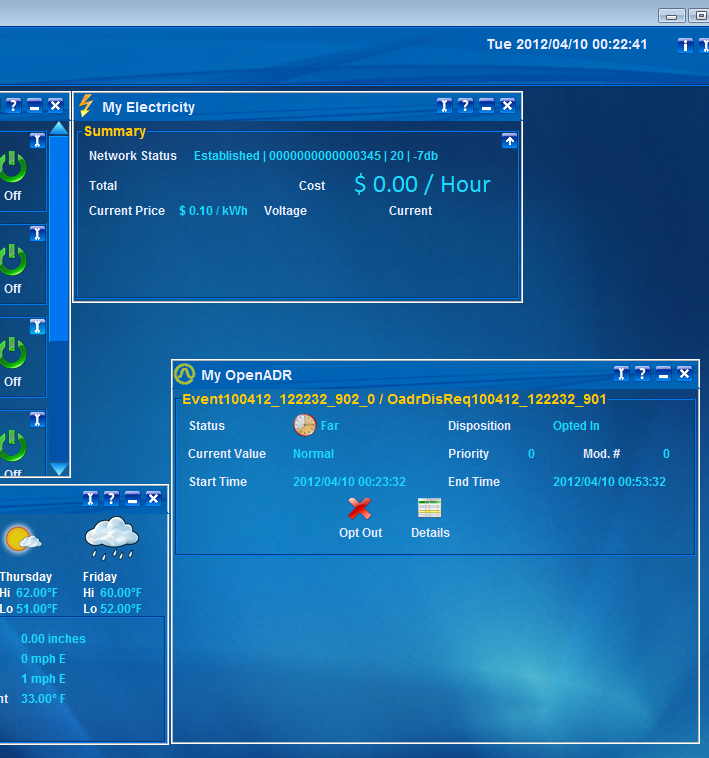Click device list scroll up arrow
This screenshot has height=758, width=709.
pyautogui.click(x=59, y=128)
